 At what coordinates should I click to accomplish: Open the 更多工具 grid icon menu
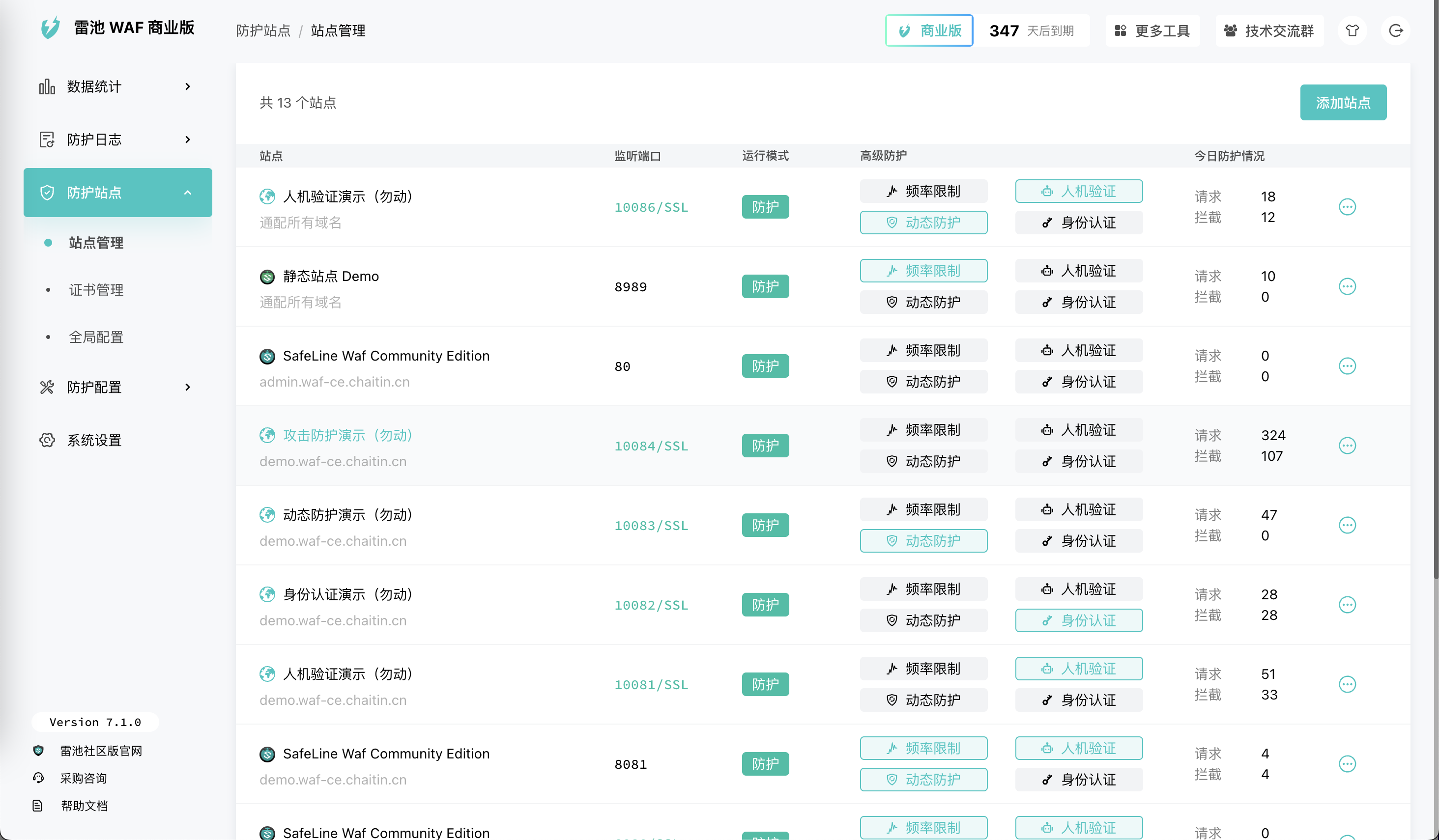pyautogui.click(x=1121, y=31)
